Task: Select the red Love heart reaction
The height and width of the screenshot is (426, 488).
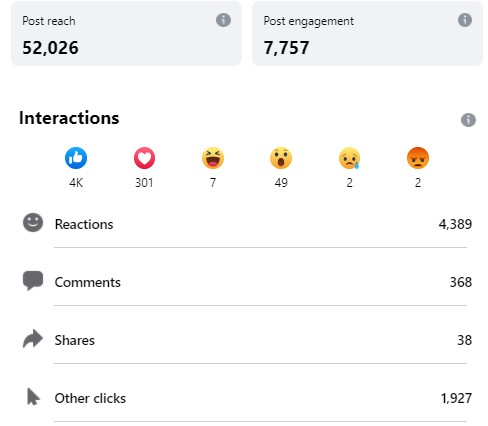Action: click(144, 158)
